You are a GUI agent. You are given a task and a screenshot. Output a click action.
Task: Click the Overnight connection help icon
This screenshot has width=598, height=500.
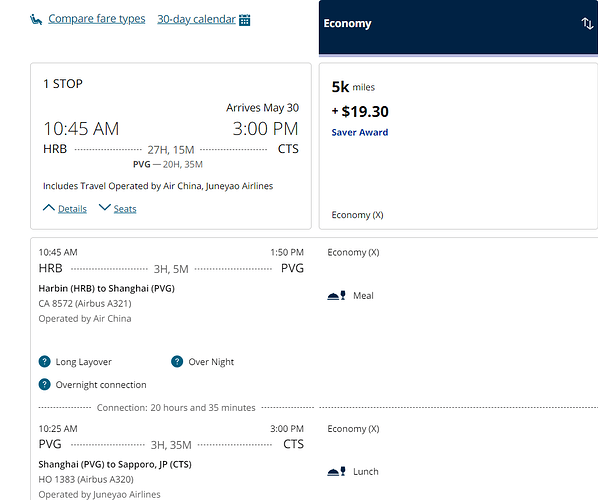45,384
